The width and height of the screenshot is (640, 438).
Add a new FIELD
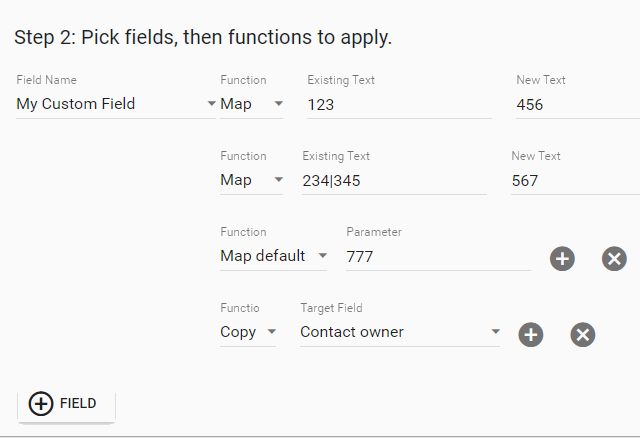tap(66, 404)
